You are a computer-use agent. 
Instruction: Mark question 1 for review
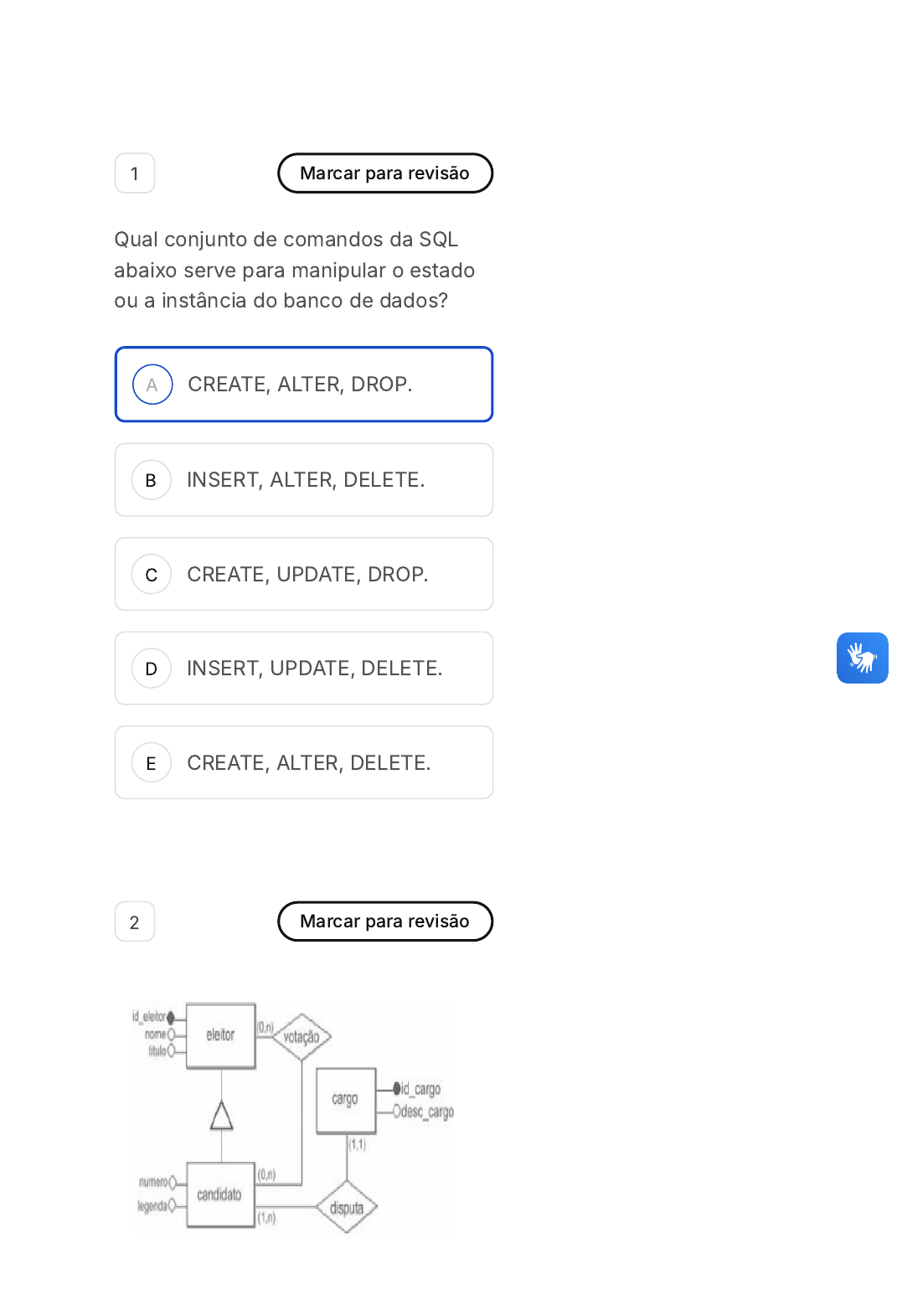(x=384, y=173)
